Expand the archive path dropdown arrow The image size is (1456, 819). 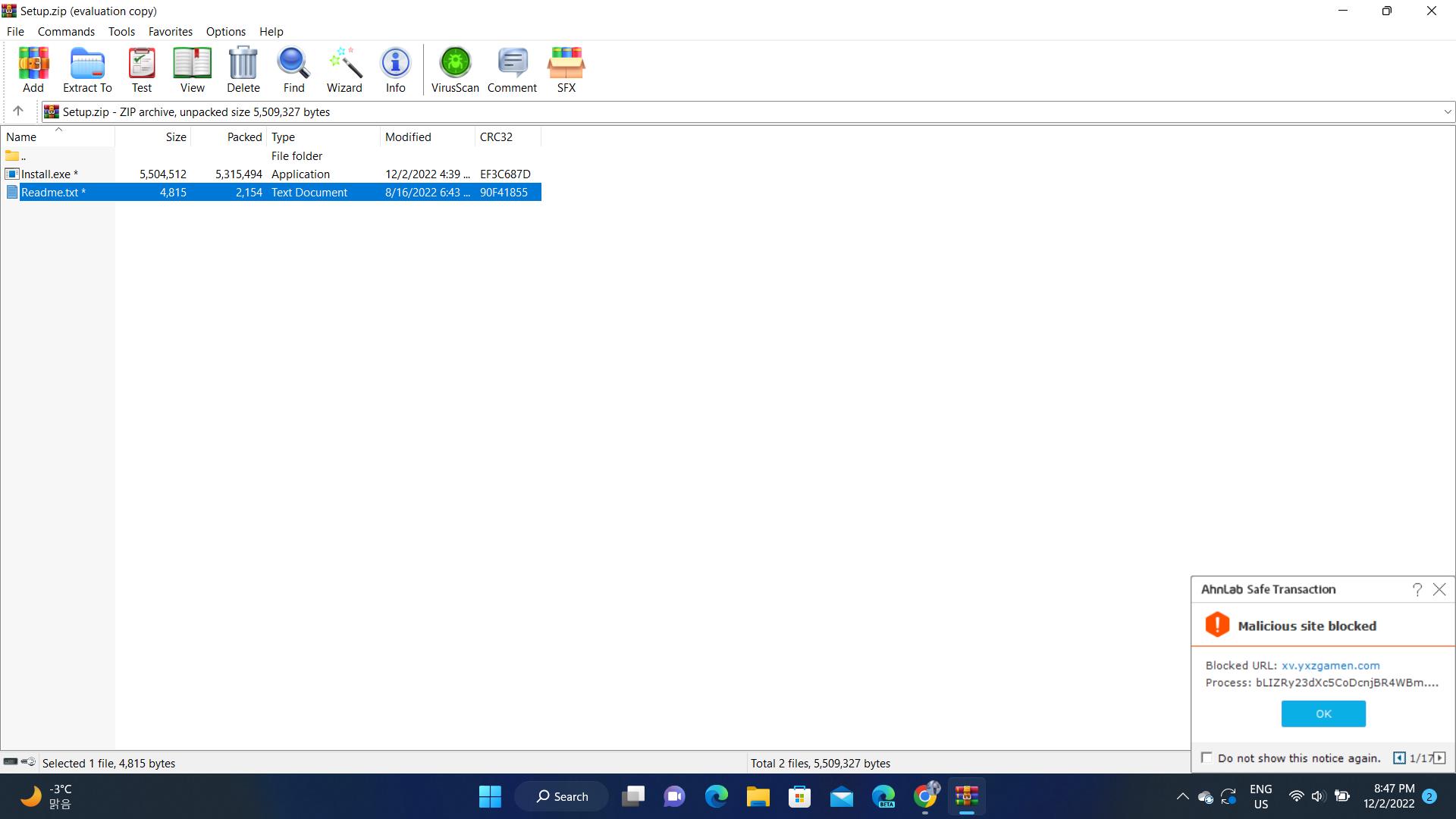pyautogui.click(x=1447, y=112)
